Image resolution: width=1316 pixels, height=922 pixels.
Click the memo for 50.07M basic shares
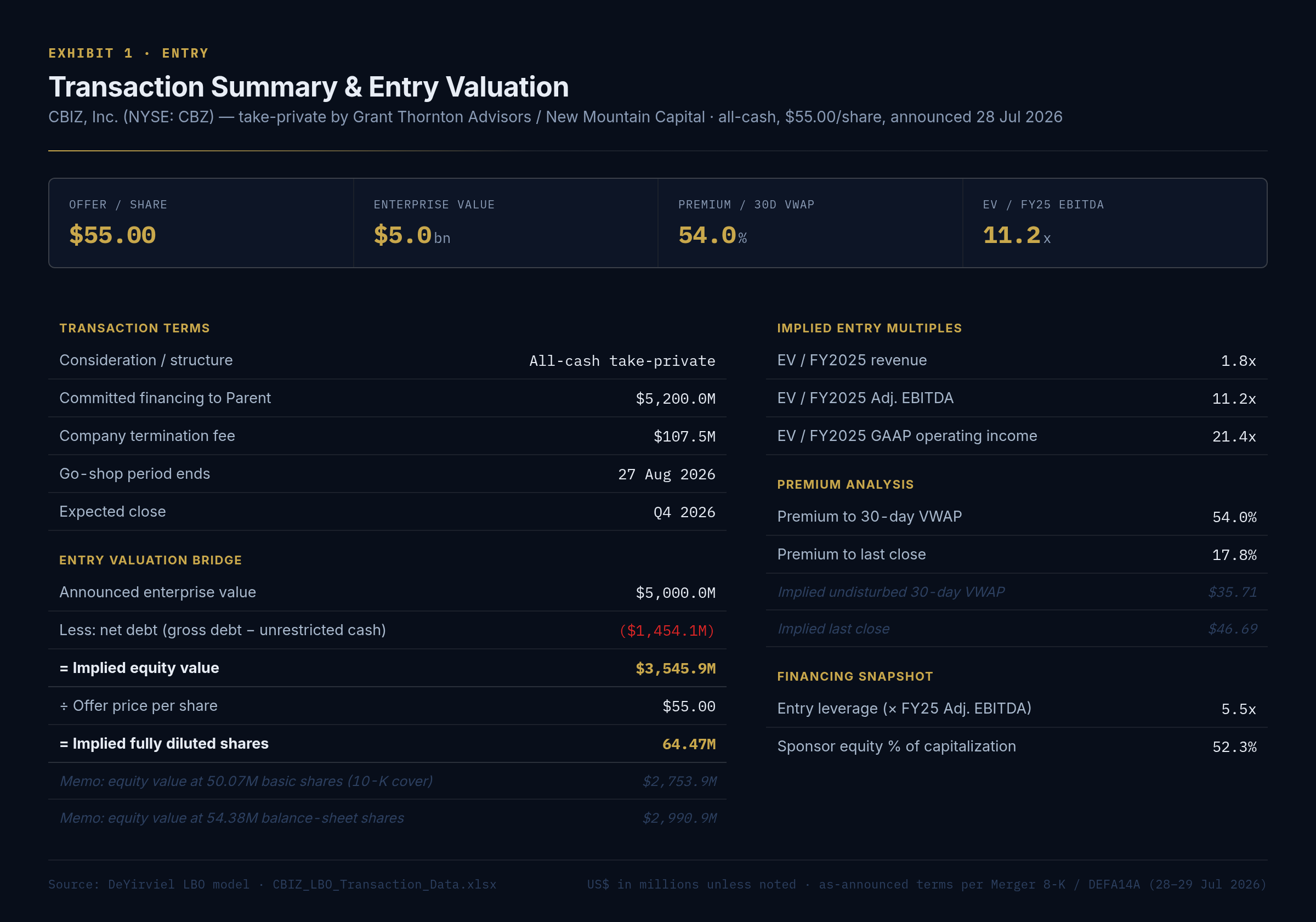click(x=246, y=781)
